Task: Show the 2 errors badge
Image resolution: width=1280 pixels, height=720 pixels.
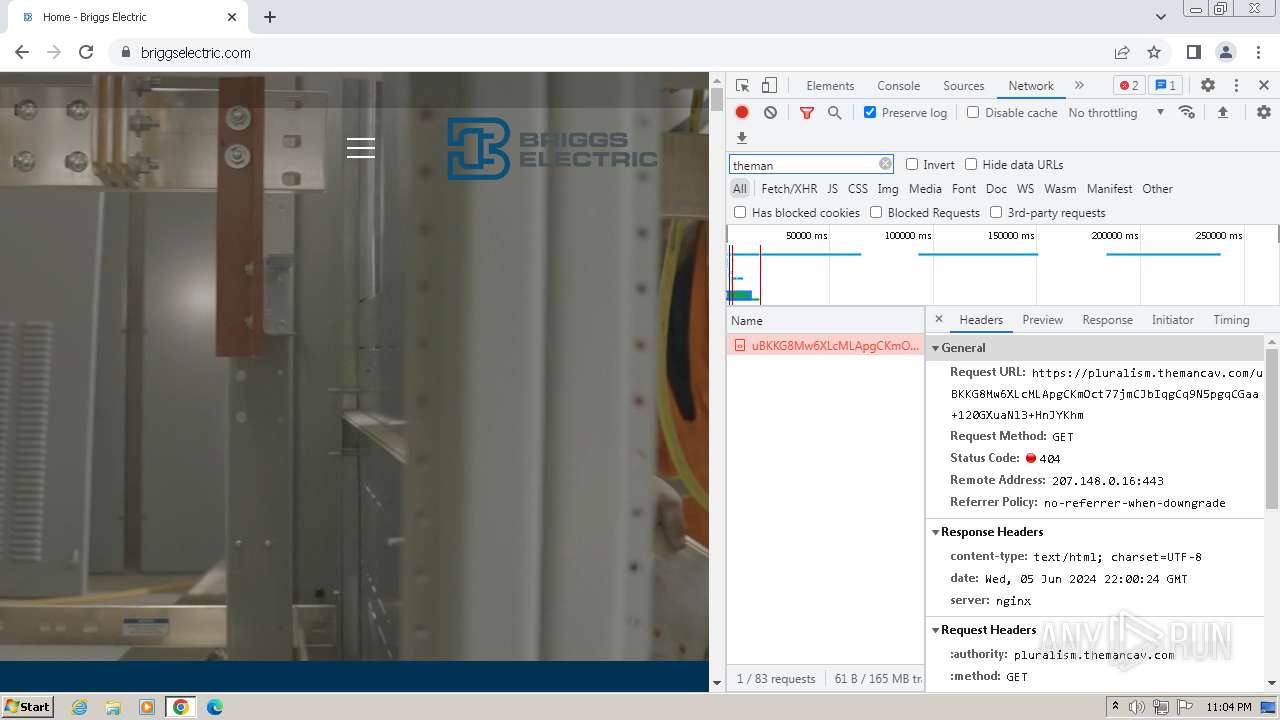Action: point(1129,86)
